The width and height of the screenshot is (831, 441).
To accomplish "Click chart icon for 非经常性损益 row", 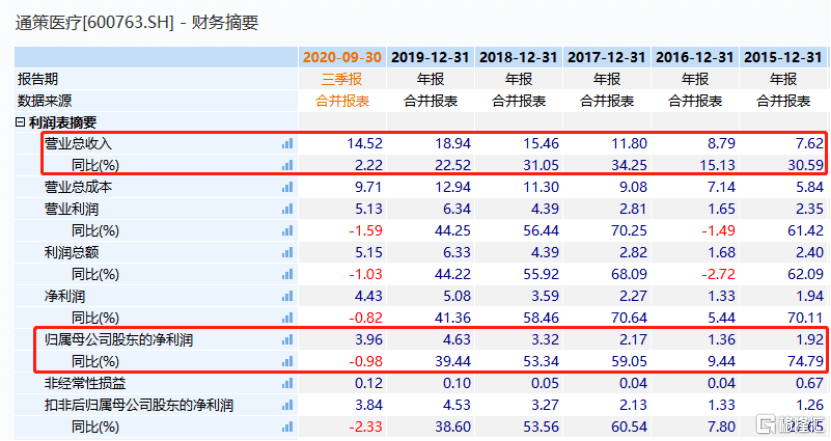I will coord(288,383).
